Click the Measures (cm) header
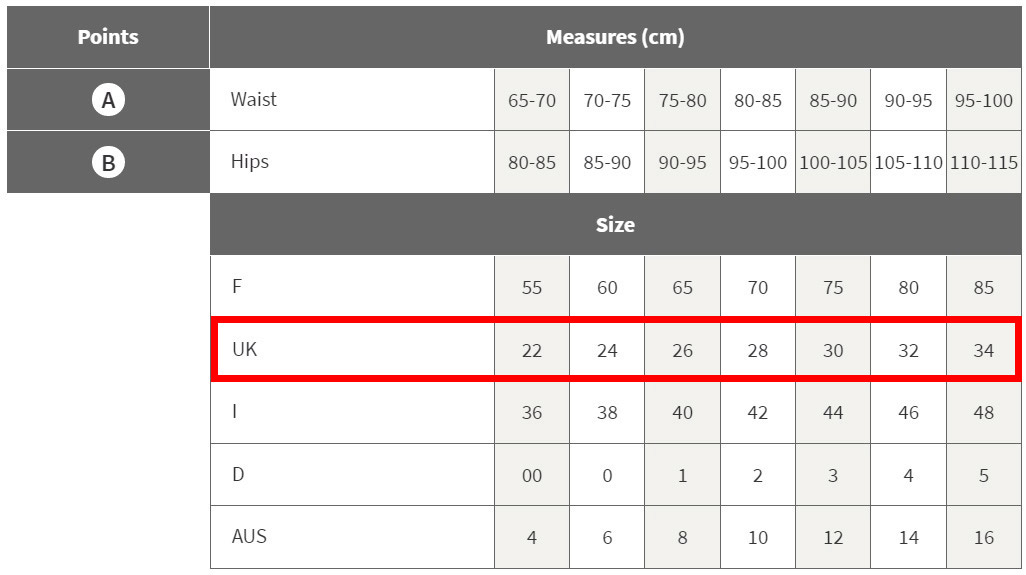The height and width of the screenshot is (575, 1026). coord(615,37)
